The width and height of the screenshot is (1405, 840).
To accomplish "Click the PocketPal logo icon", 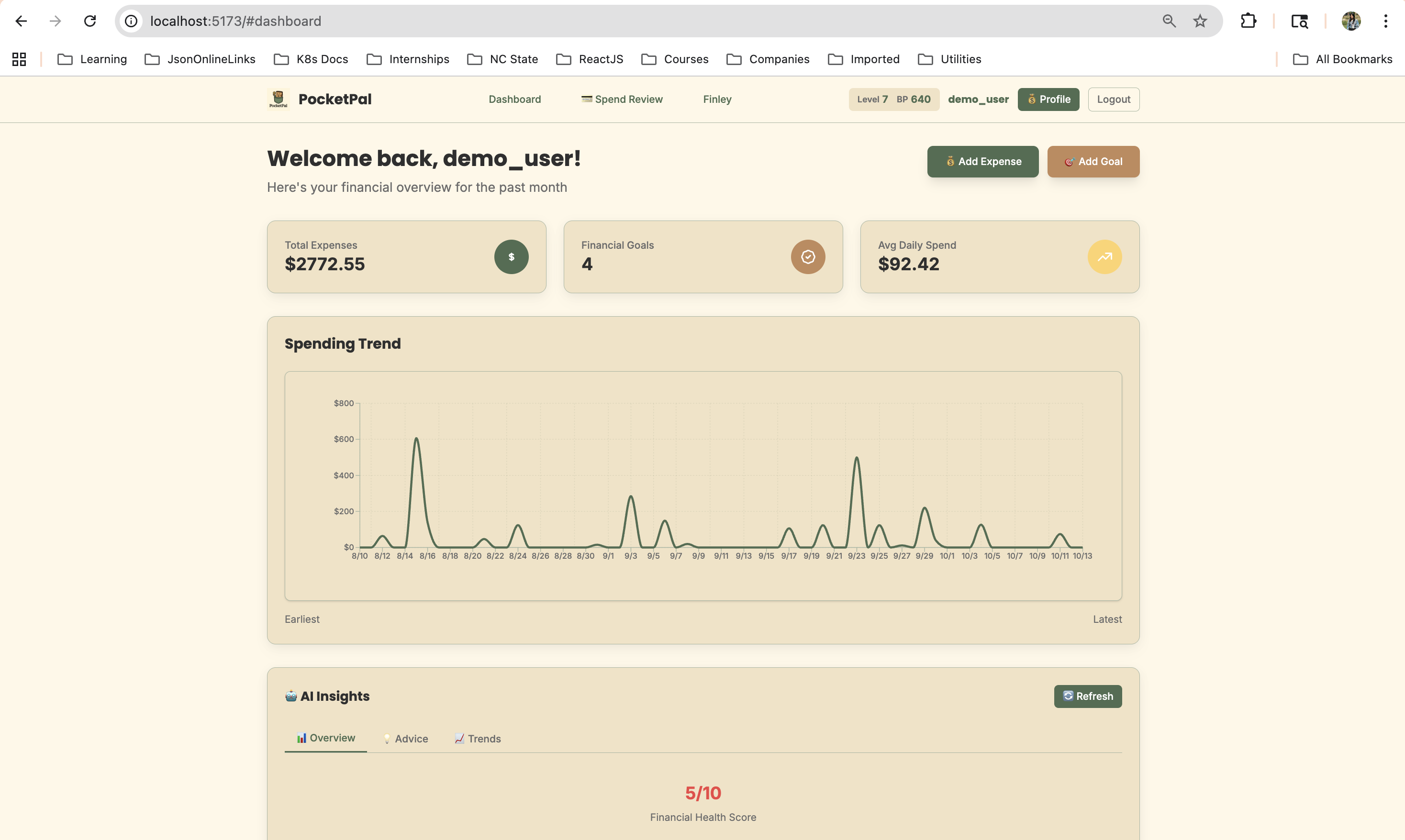I will tap(278, 99).
